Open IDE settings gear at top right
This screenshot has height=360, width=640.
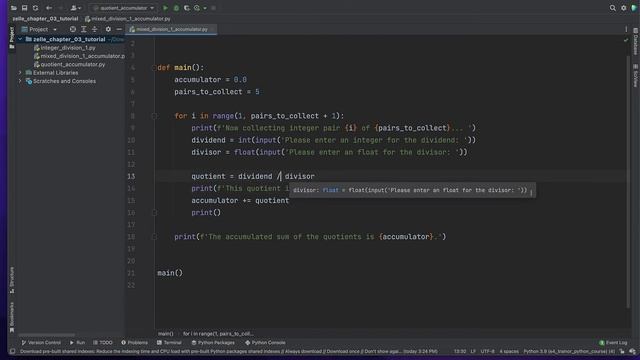(624, 8)
